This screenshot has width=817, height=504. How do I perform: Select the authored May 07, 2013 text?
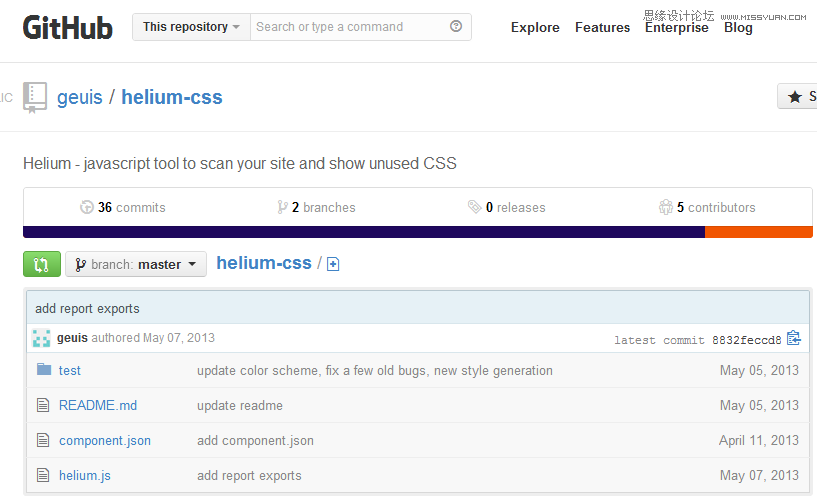(x=153, y=338)
